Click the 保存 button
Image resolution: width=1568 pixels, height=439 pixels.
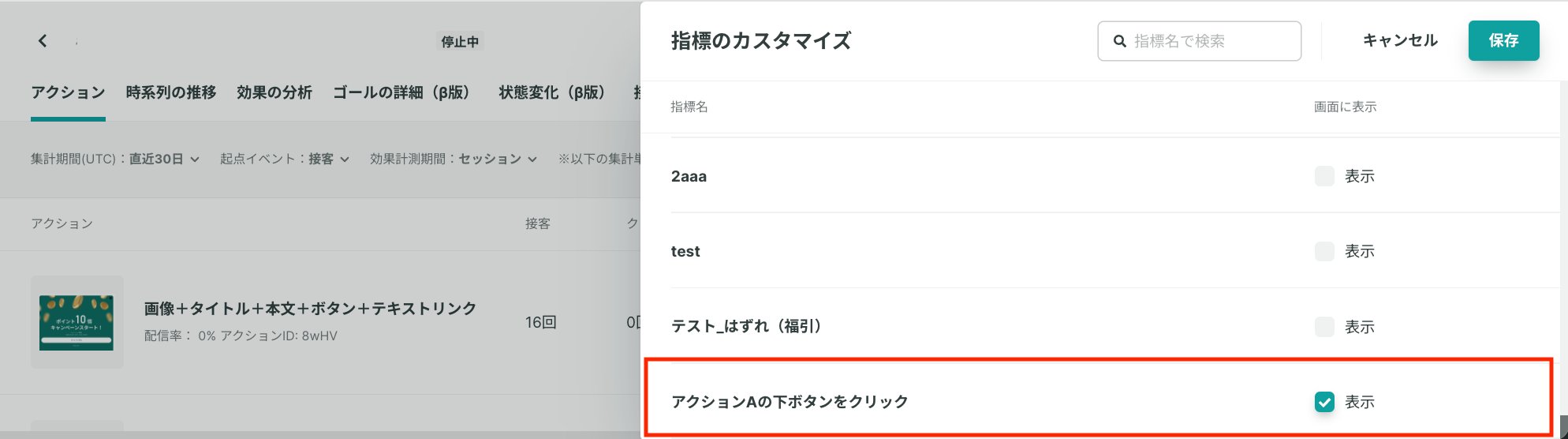(x=1503, y=40)
